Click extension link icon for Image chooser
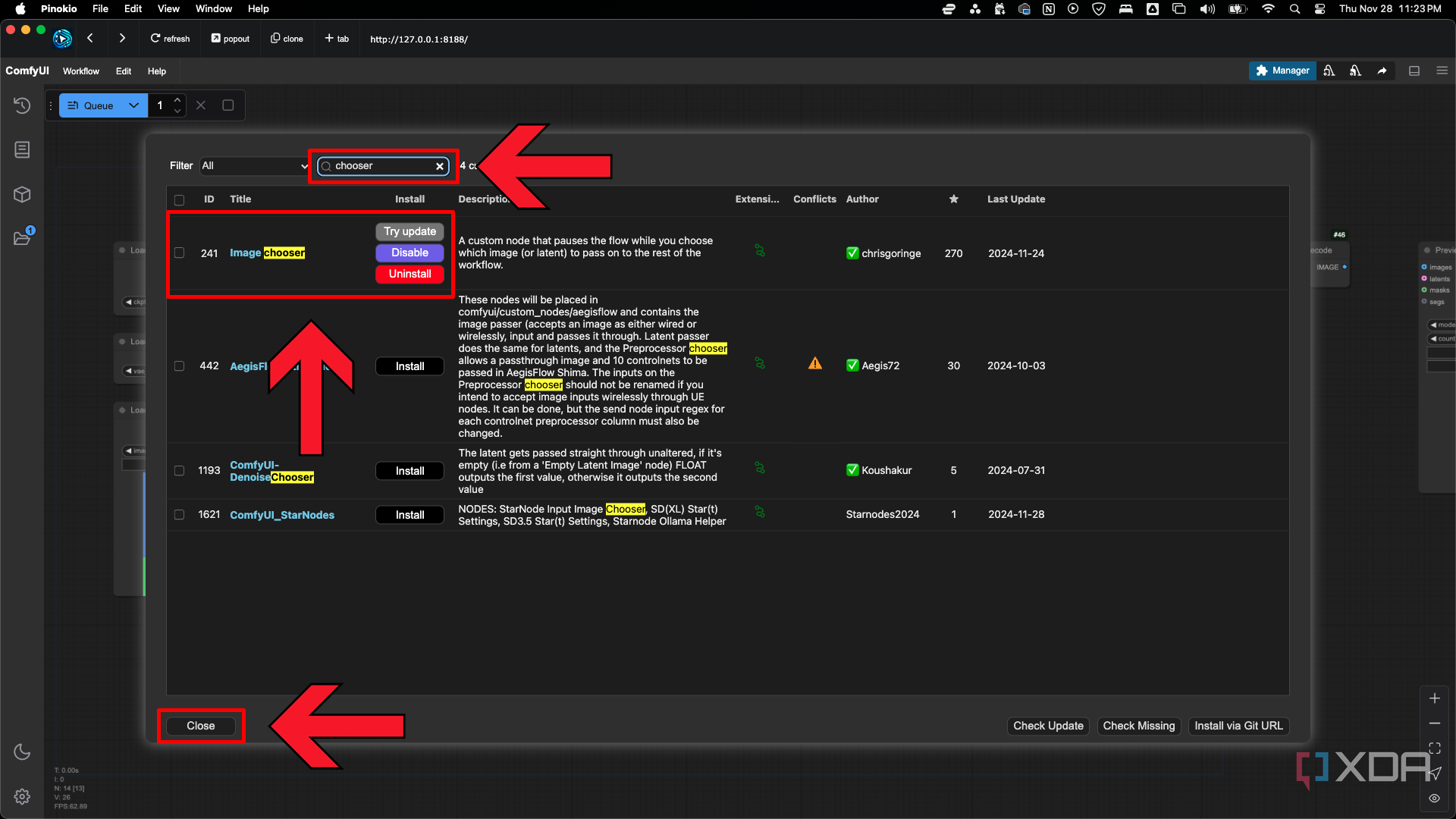 click(x=760, y=251)
